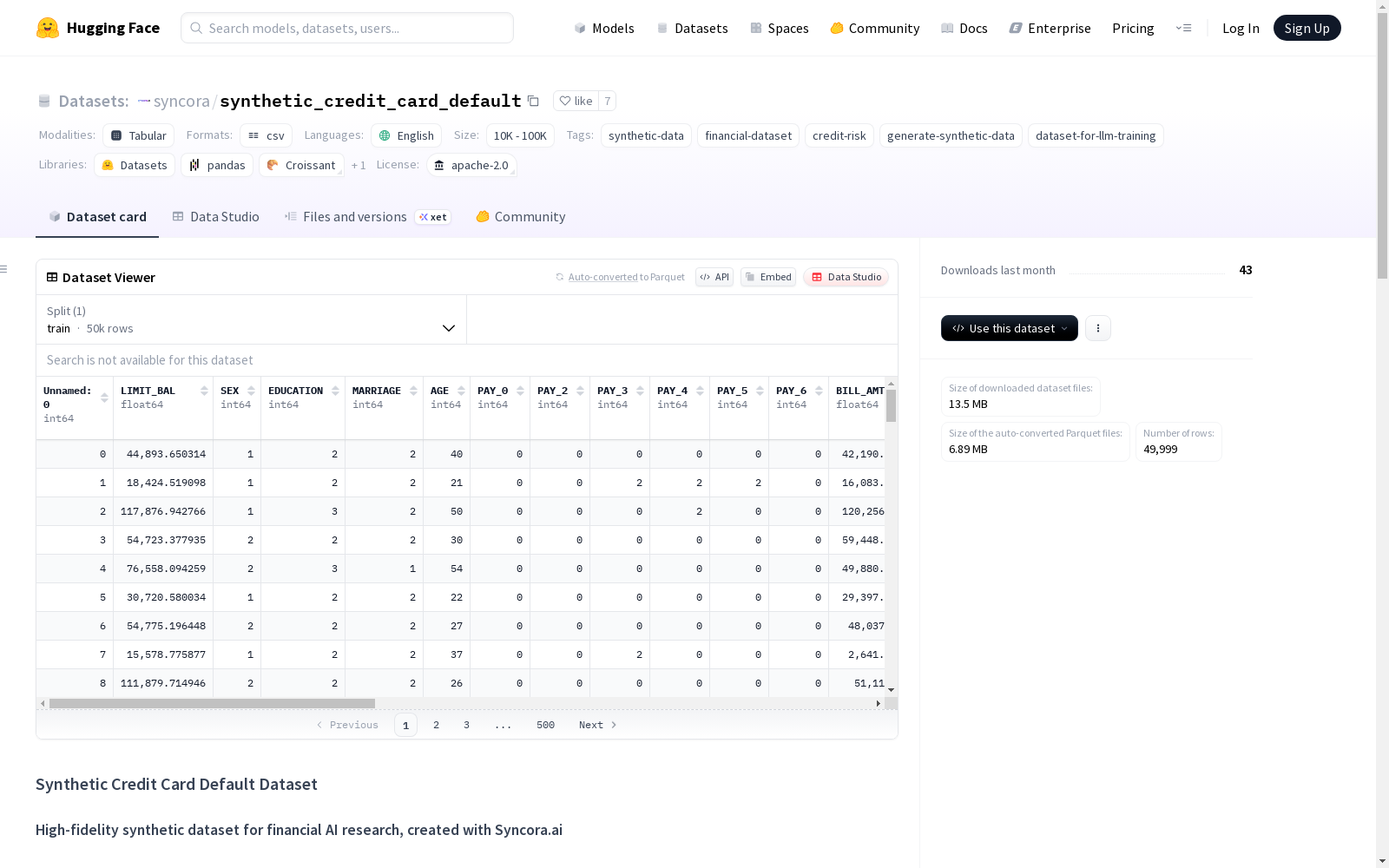Image resolution: width=1389 pixels, height=868 pixels.
Task: Click the table's horizontal scrollbar thumb
Action: tap(212, 703)
